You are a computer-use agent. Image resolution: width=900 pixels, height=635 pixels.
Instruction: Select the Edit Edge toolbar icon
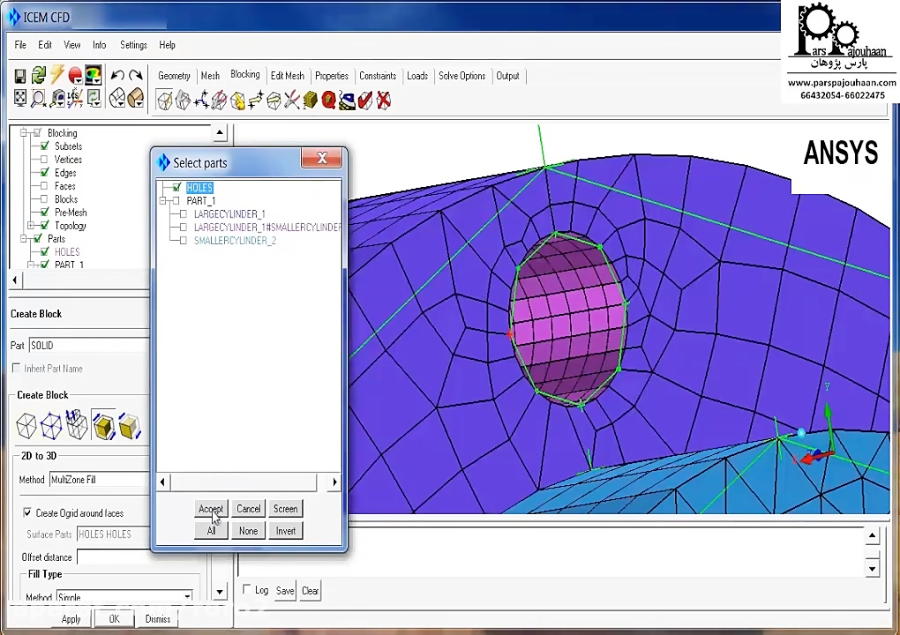point(292,100)
